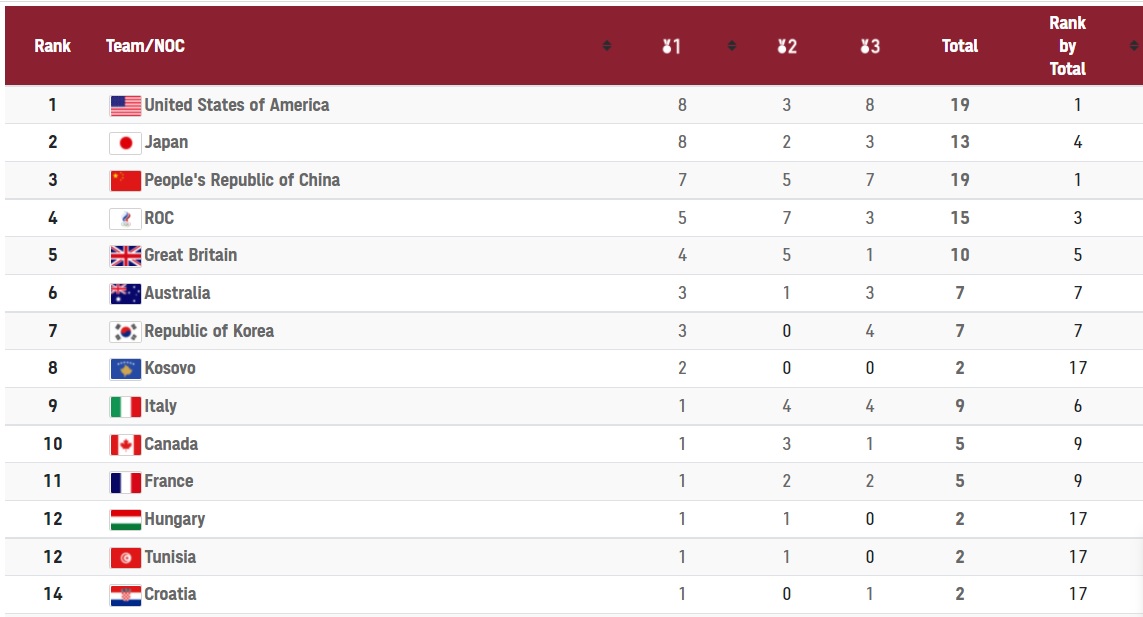The height and width of the screenshot is (617, 1143).
Task: Sort by gold medals using the sort arrows
Action: [x=732, y=46]
